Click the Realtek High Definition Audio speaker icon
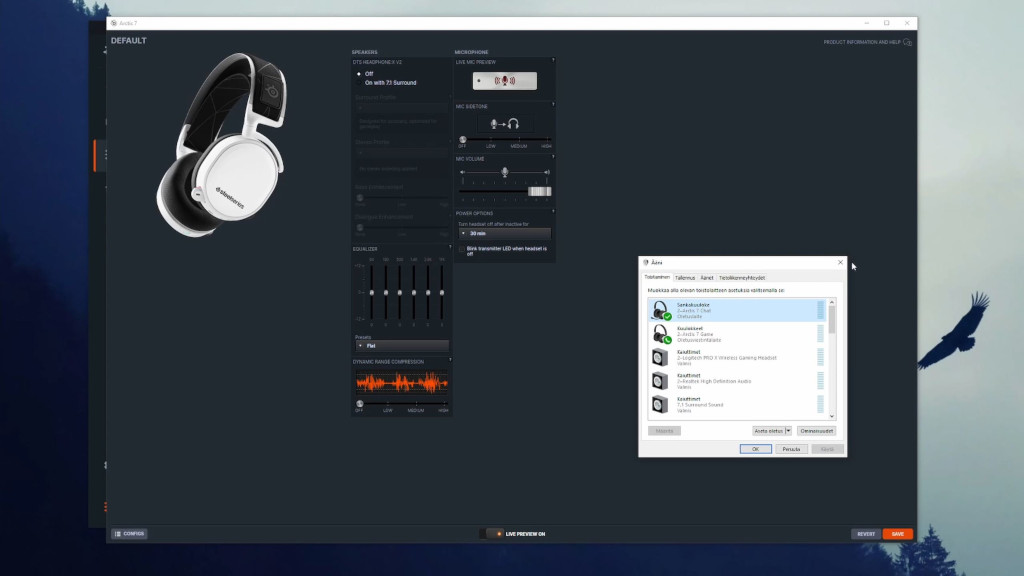Viewport: 1024px width, 576px height. click(660, 381)
